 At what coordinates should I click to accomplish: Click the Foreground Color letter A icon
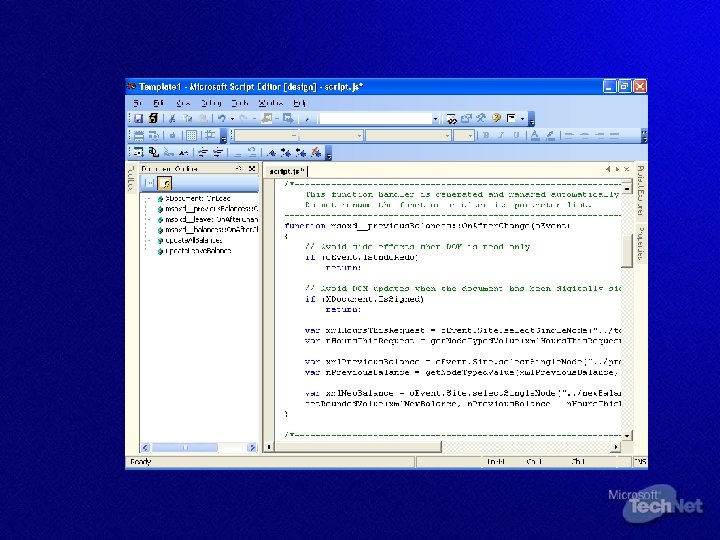pyautogui.click(x=535, y=135)
